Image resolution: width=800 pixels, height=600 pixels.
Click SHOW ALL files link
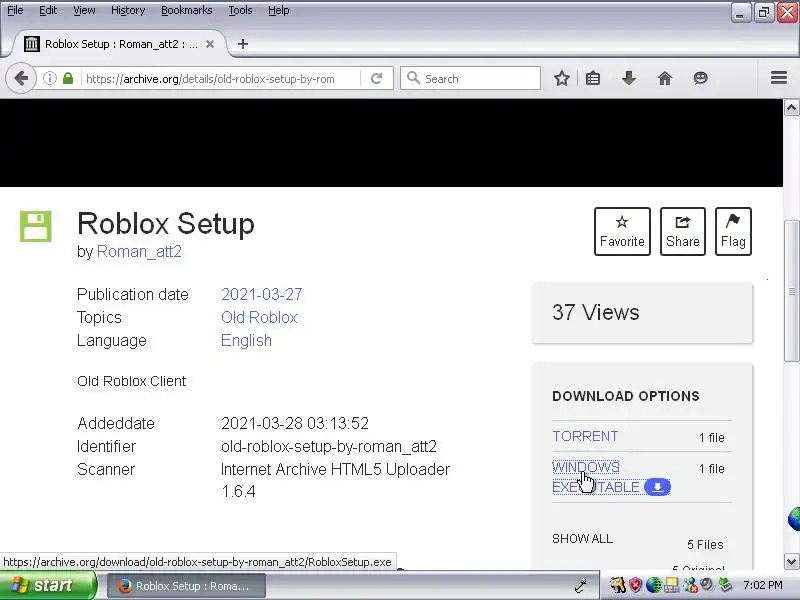click(583, 539)
